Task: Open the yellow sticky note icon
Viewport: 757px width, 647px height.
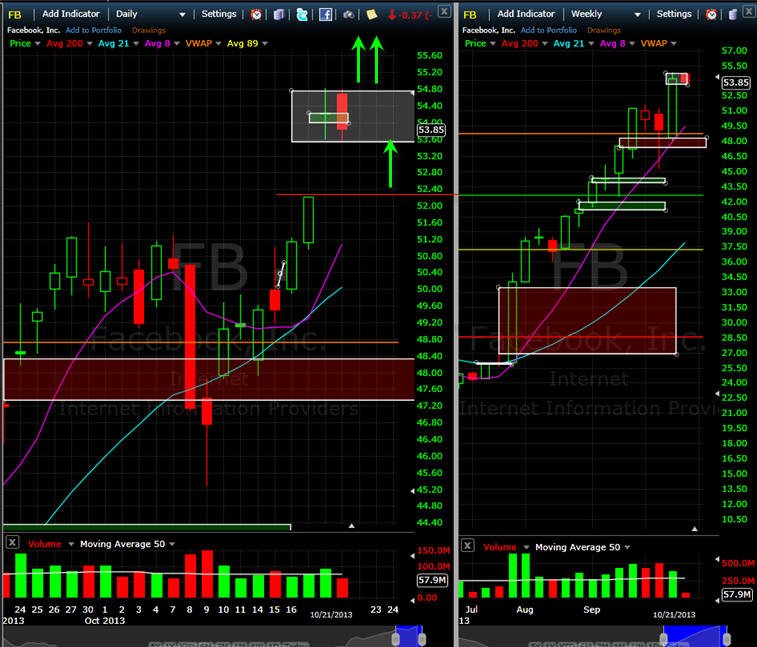Action: (x=372, y=14)
